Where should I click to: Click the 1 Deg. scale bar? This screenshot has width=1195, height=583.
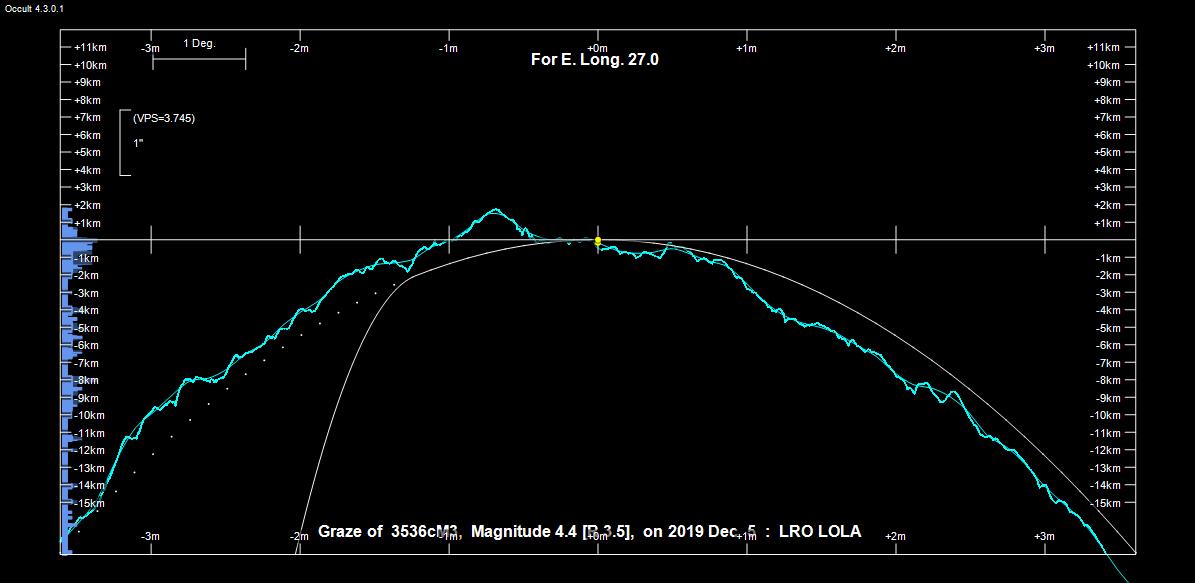[x=199, y=59]
